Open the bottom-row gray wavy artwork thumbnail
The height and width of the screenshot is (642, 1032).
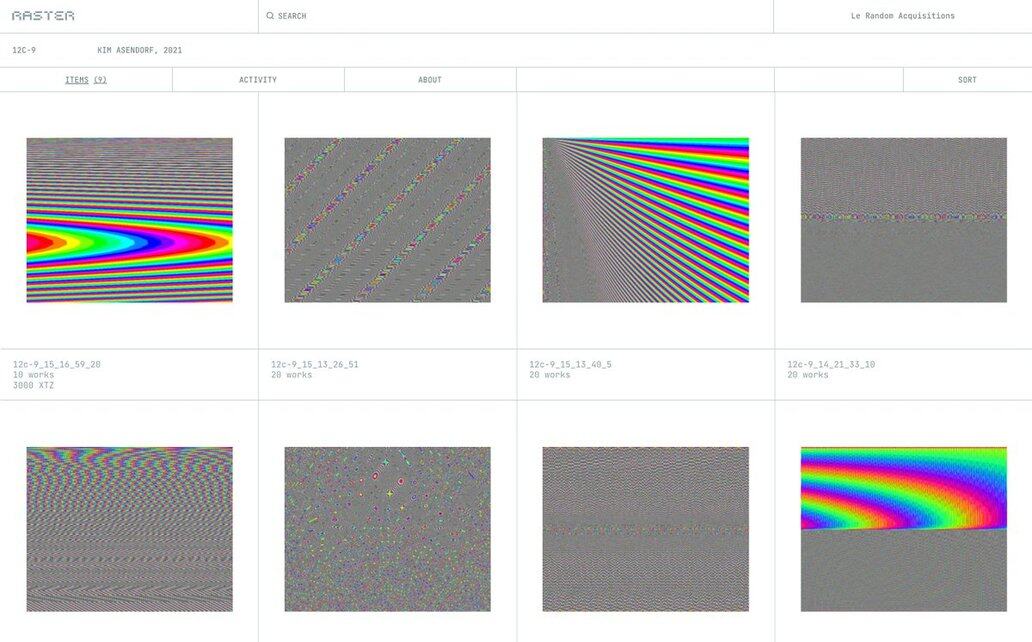[x=645, y=529]
